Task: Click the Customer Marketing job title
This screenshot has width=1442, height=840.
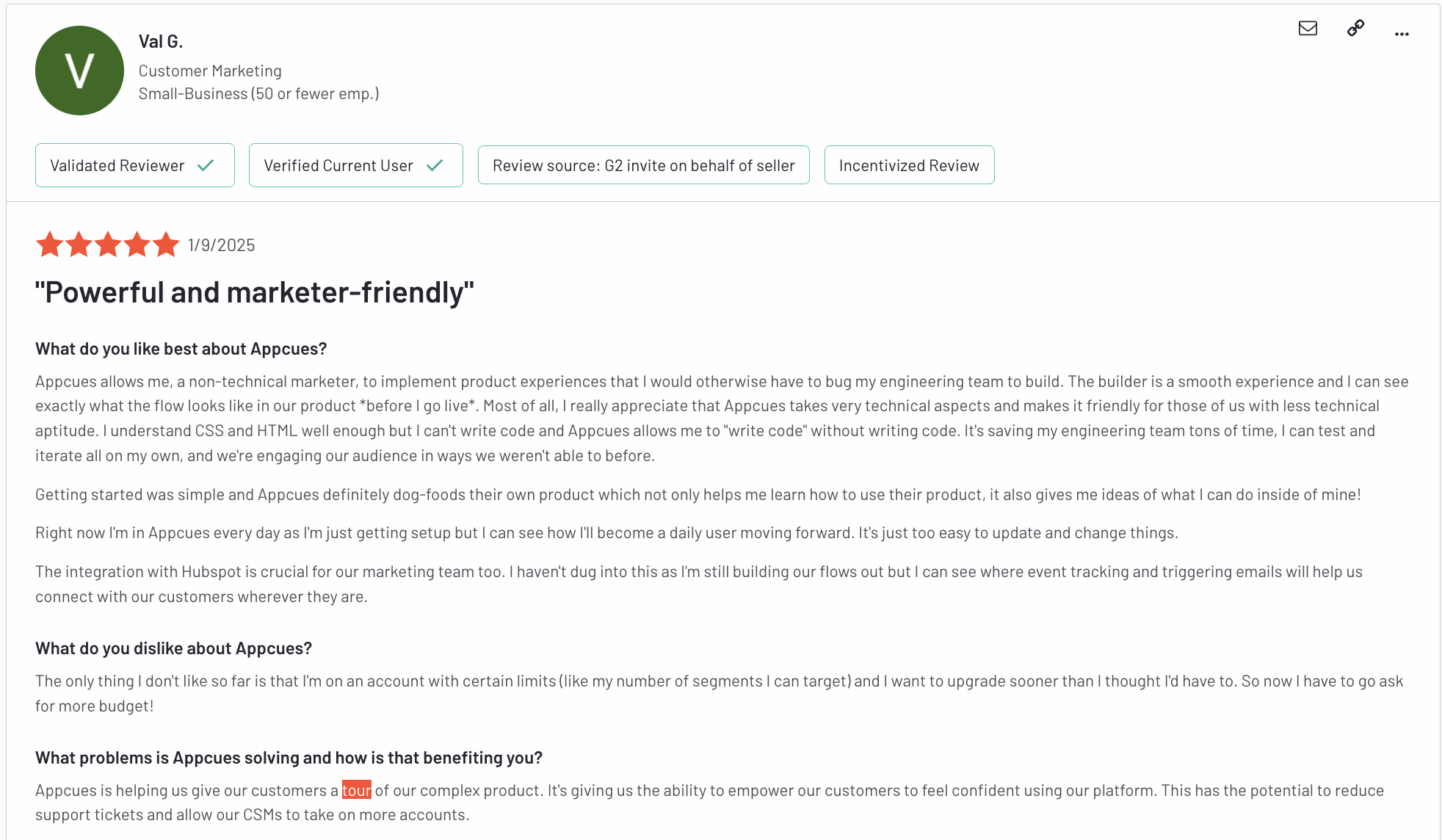Action: click(x=210, y=71)
